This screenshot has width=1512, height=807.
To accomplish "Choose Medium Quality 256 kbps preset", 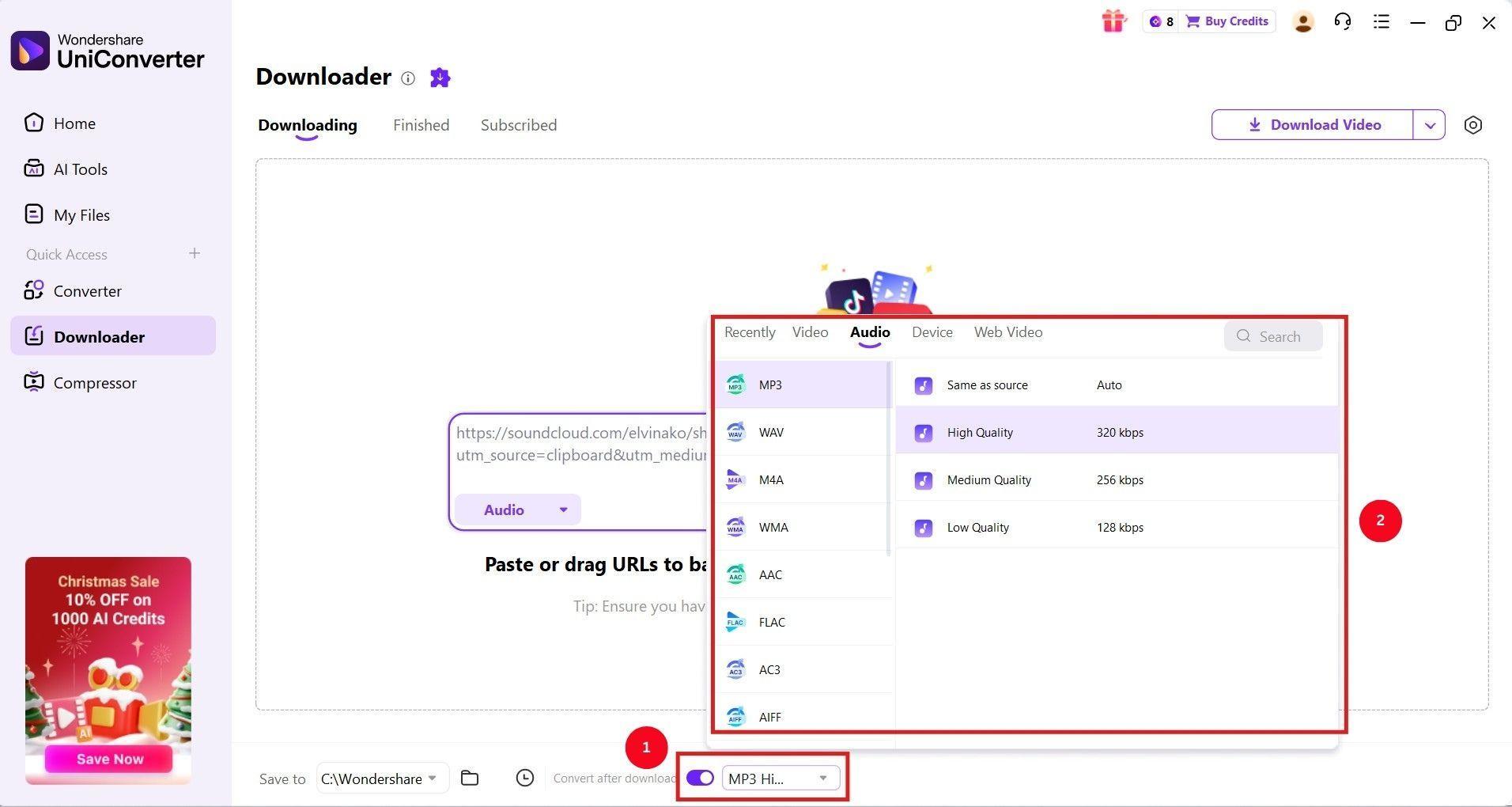I will point(1117,479).
